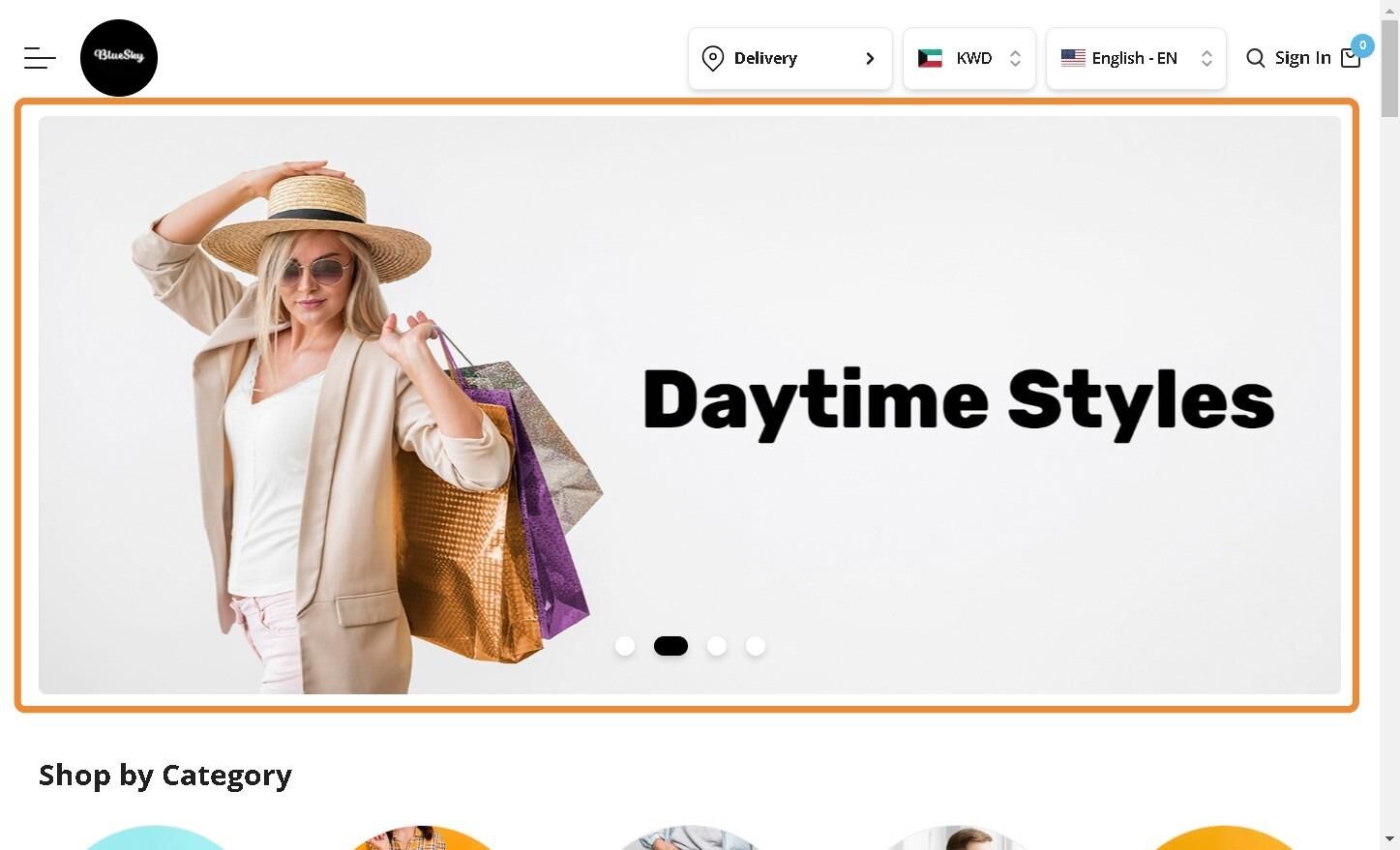Open the Delivery options button

[790, 59]
